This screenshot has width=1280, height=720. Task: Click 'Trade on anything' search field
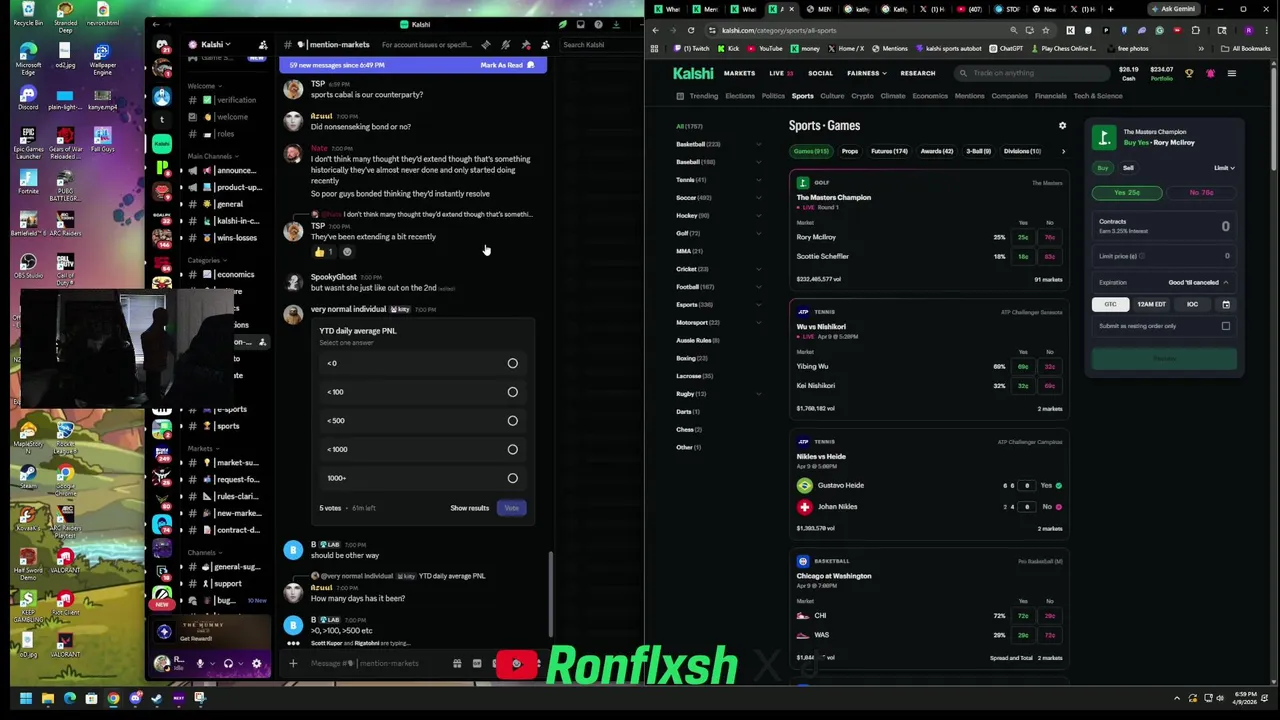[1030, 73]
